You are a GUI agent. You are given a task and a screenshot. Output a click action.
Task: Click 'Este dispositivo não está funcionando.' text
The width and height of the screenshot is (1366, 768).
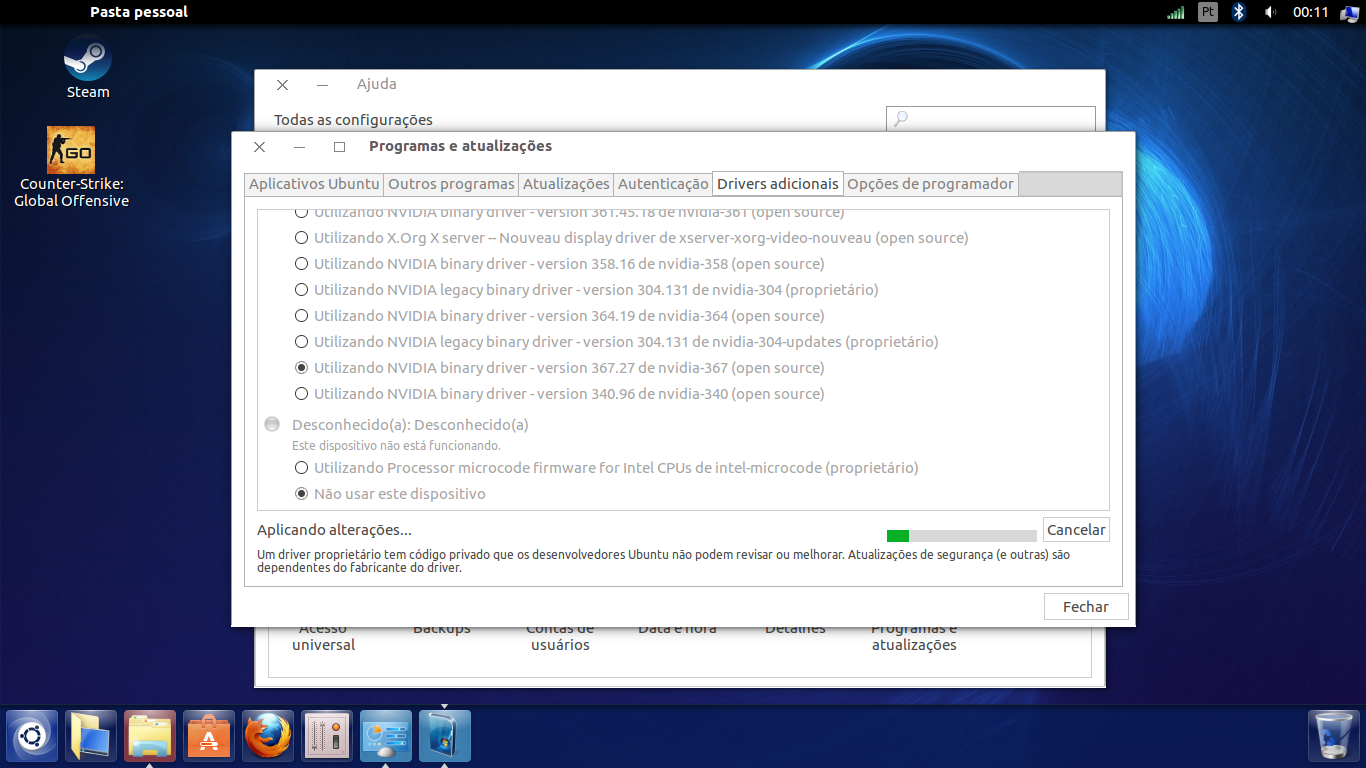396,446
